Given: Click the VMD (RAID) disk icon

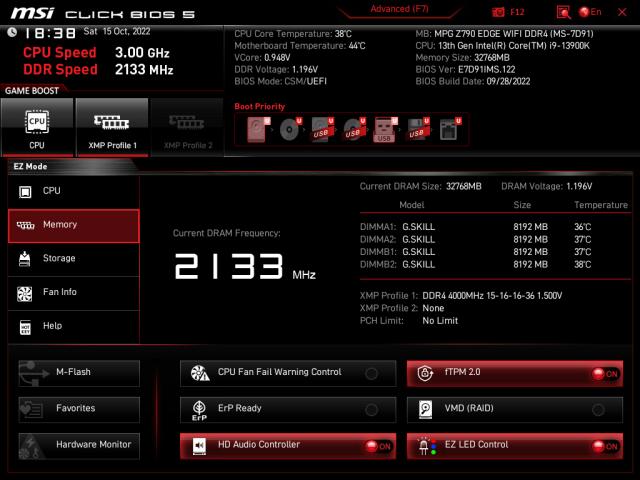Looking at the screenshot, I should tap(425, 409).
